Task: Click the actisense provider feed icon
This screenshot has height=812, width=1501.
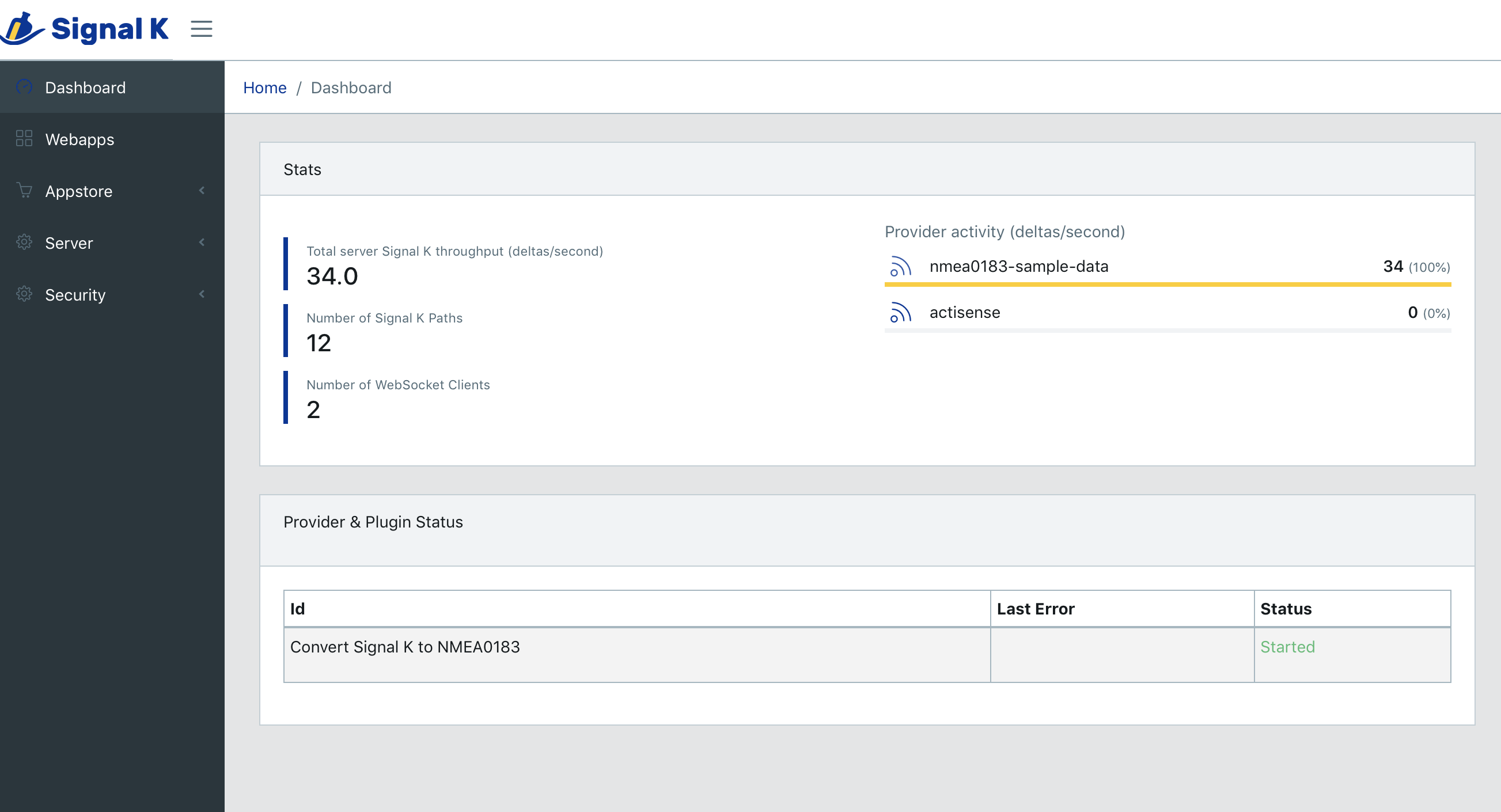Action: [900, 312]
